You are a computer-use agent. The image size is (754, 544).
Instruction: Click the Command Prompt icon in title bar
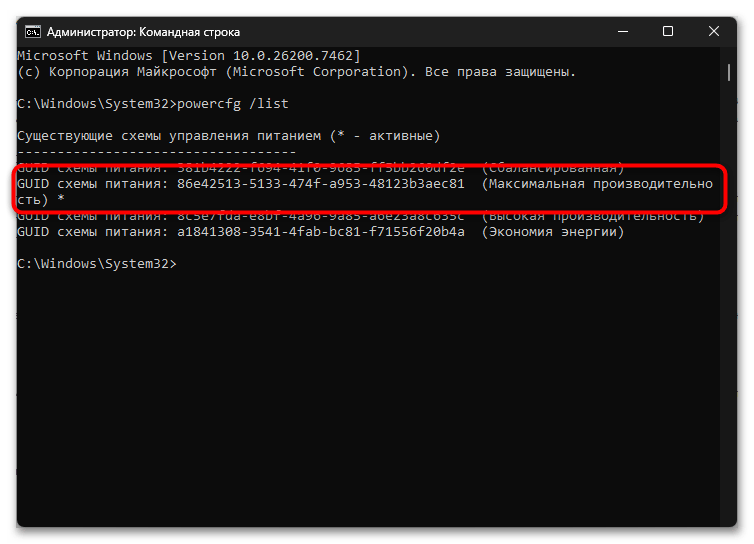tap(33, 32)
